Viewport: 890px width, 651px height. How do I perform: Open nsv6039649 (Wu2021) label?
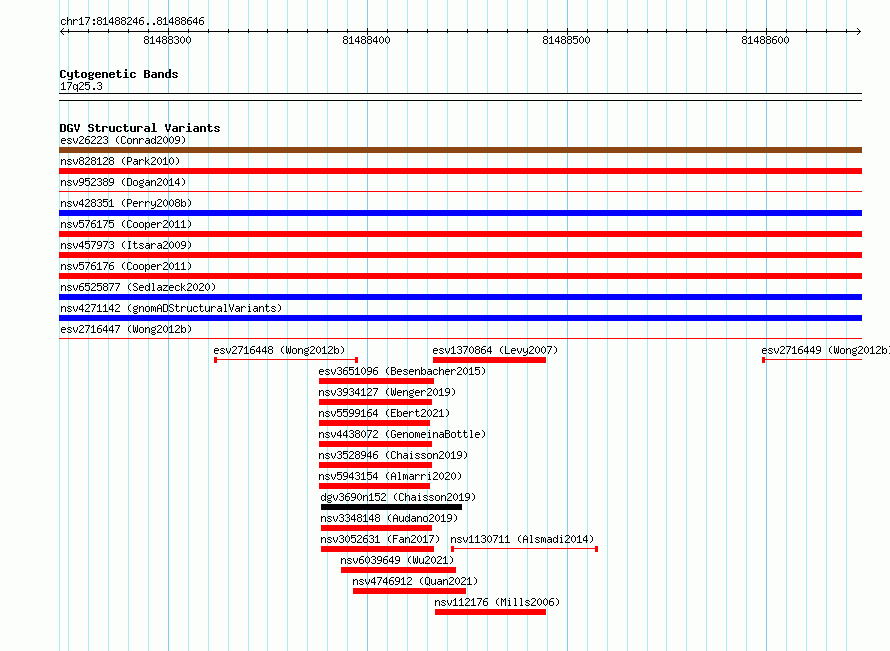point(397,560)
